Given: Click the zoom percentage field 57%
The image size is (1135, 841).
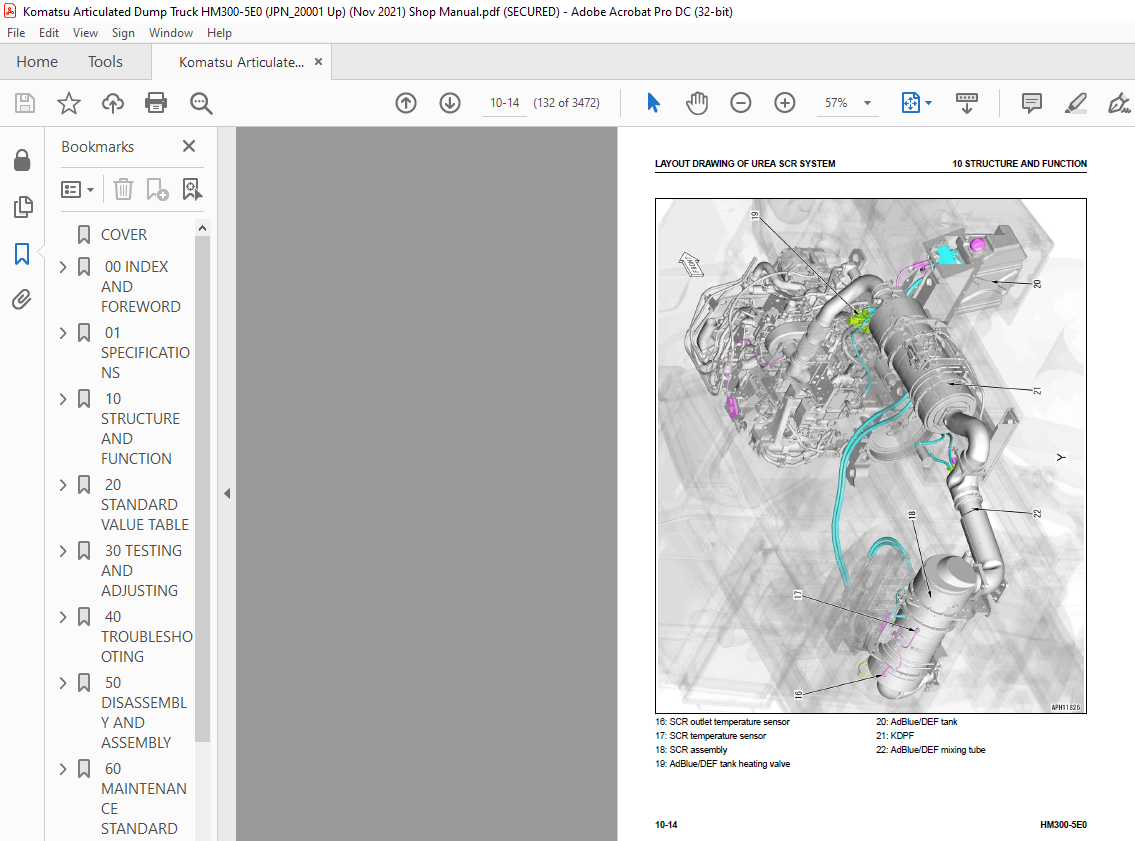Looking at the screenshot, I should click(x=836, y=103).
